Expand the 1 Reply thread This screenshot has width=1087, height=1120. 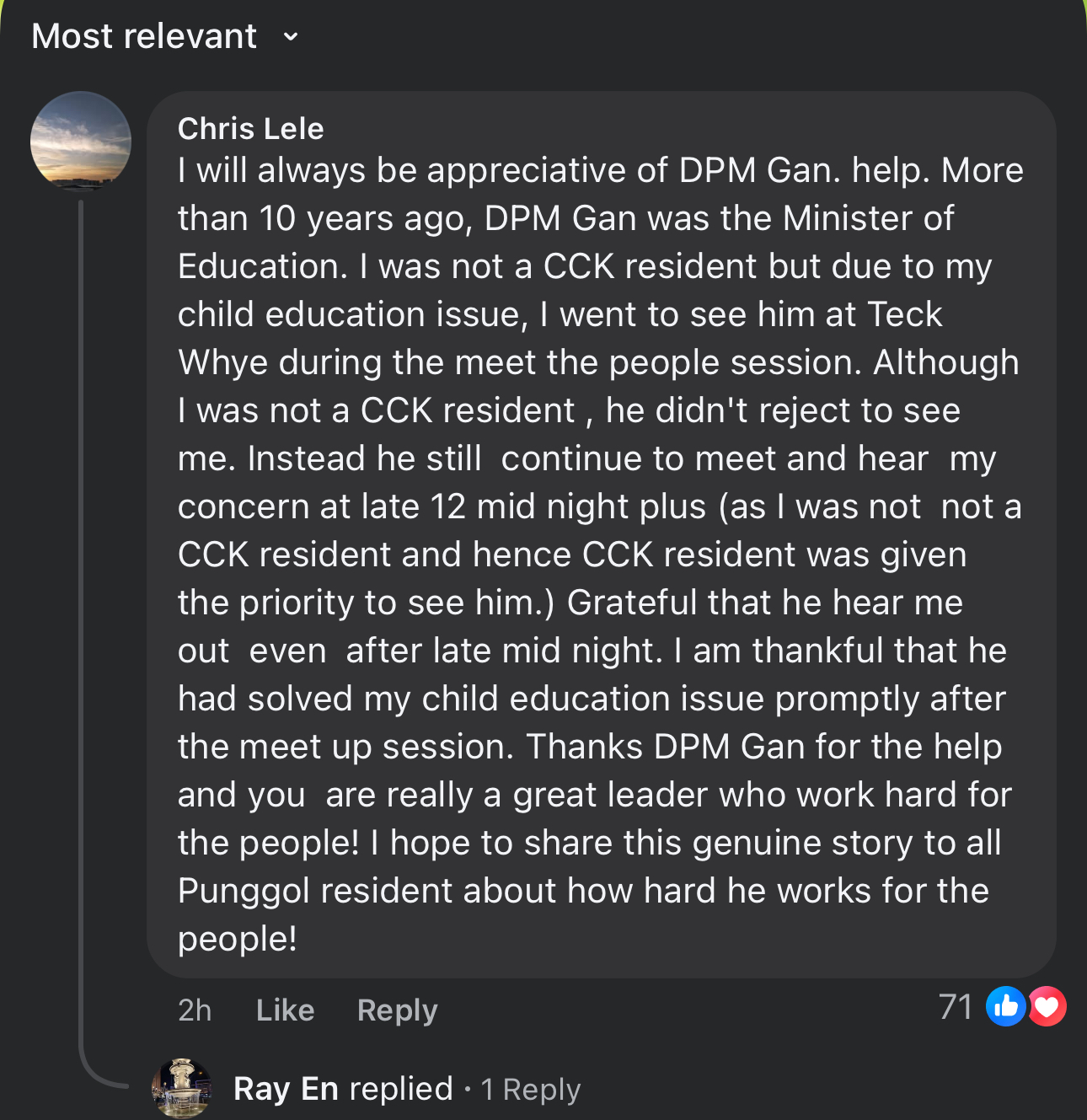tap(531, 1090)
